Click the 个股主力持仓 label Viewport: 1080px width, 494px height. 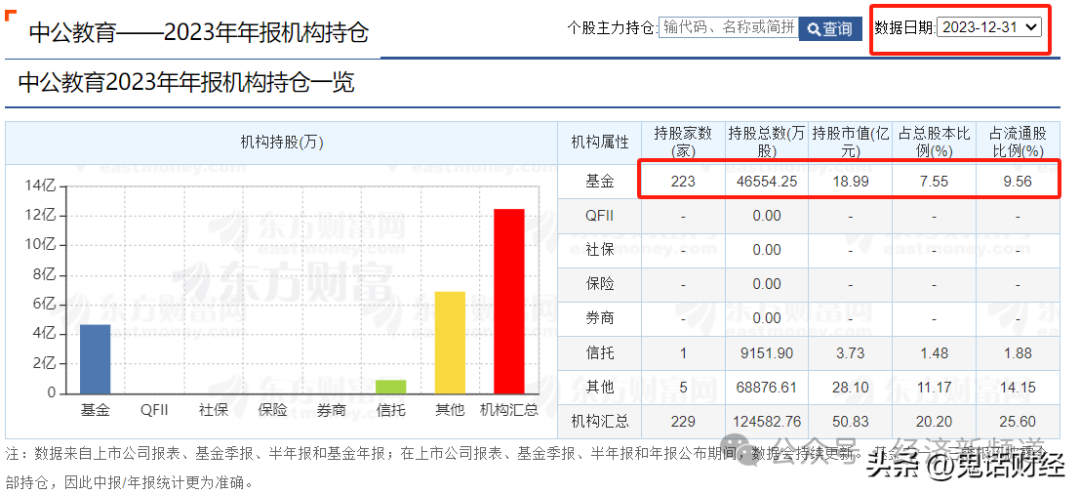[x=612, y=28]
